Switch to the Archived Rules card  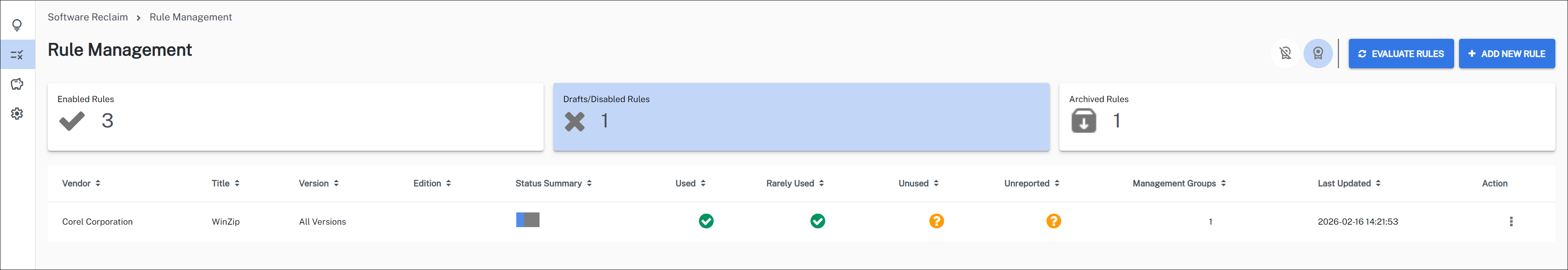coord(1307,116)
